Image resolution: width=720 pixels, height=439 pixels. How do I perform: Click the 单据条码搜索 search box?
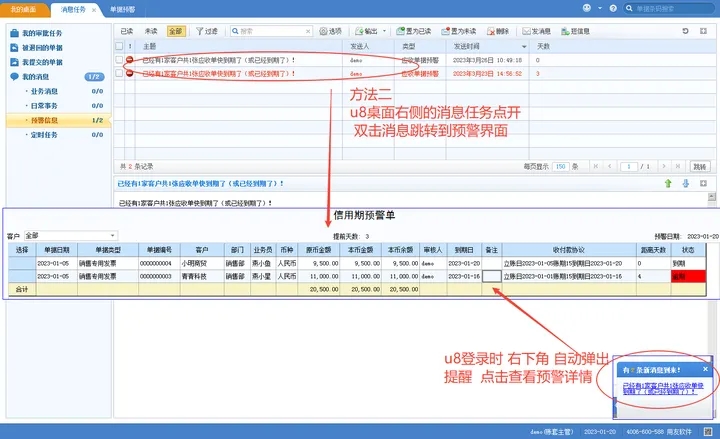point(669,8)
